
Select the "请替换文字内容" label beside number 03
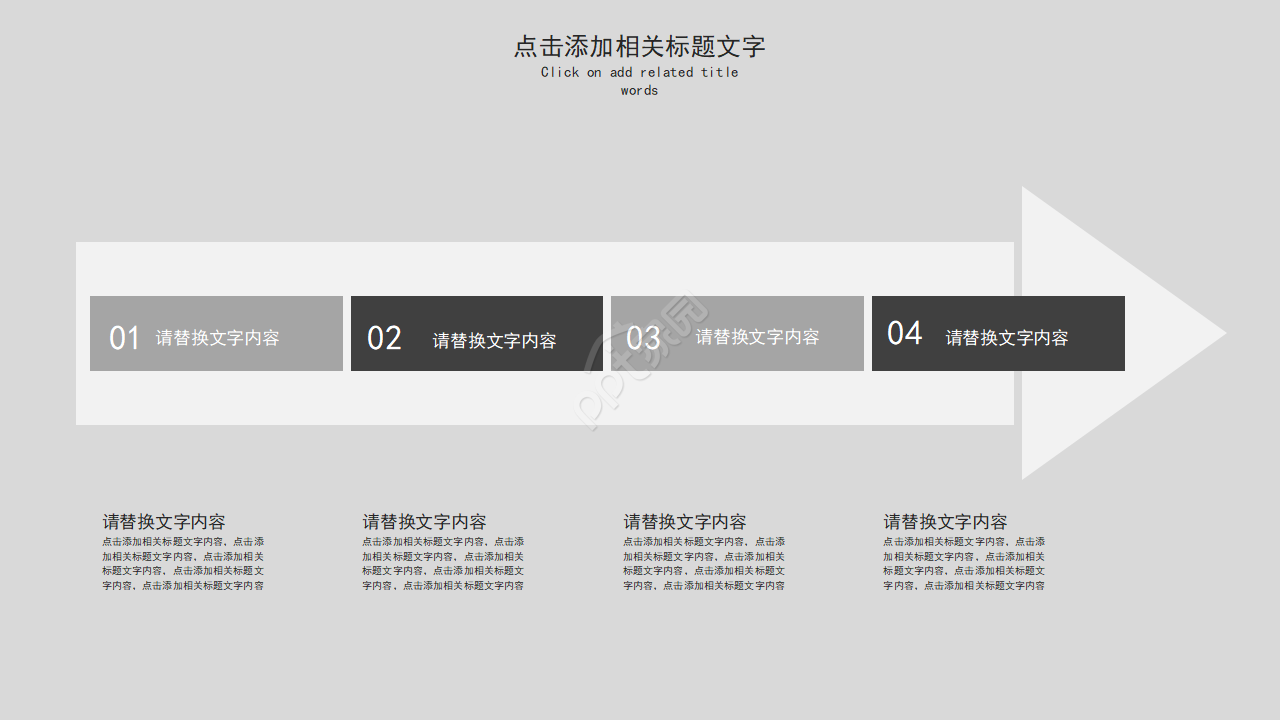tap(757, 337)
